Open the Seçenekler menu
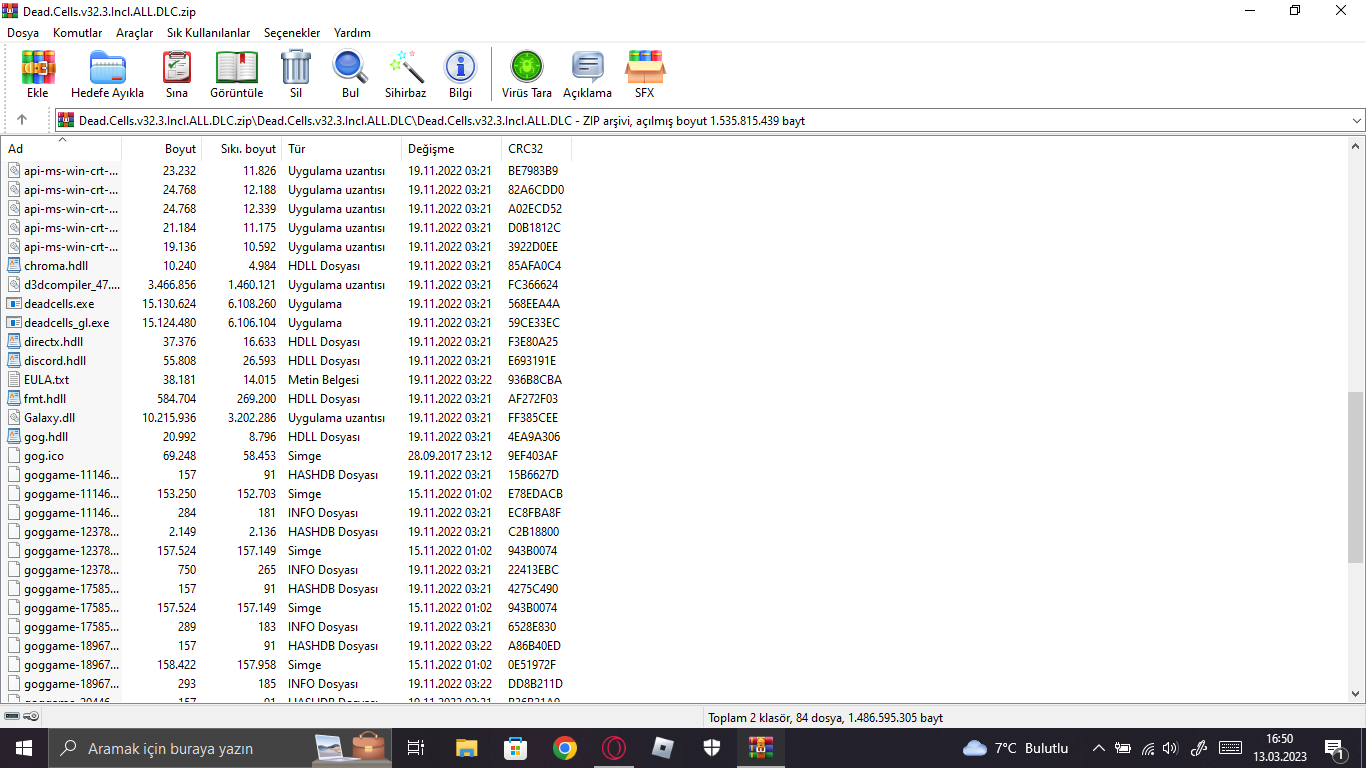 [x=292, y=33]
